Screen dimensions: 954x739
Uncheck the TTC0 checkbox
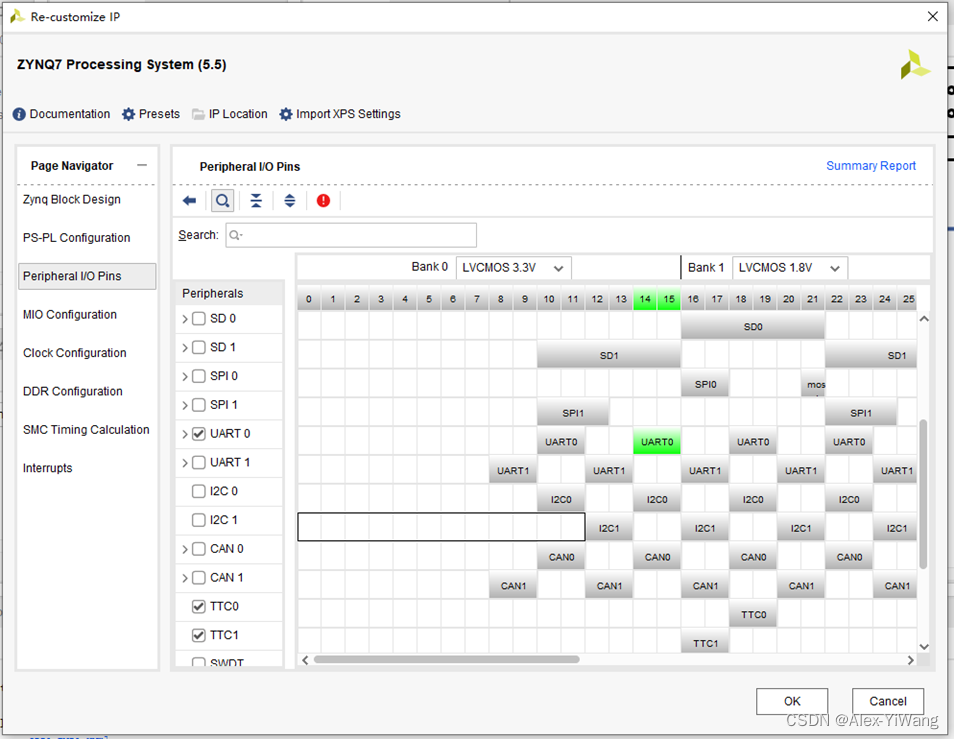[198, 606]
